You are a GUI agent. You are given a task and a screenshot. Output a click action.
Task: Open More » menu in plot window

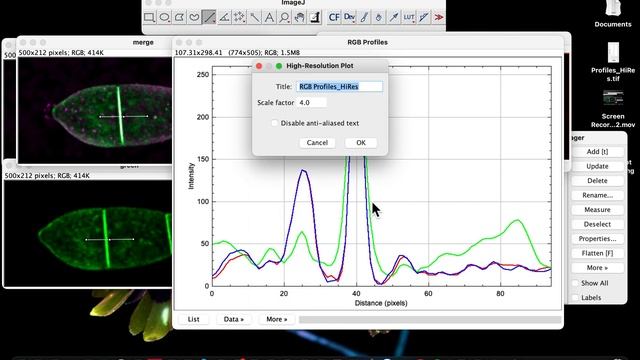pos(277,319)
